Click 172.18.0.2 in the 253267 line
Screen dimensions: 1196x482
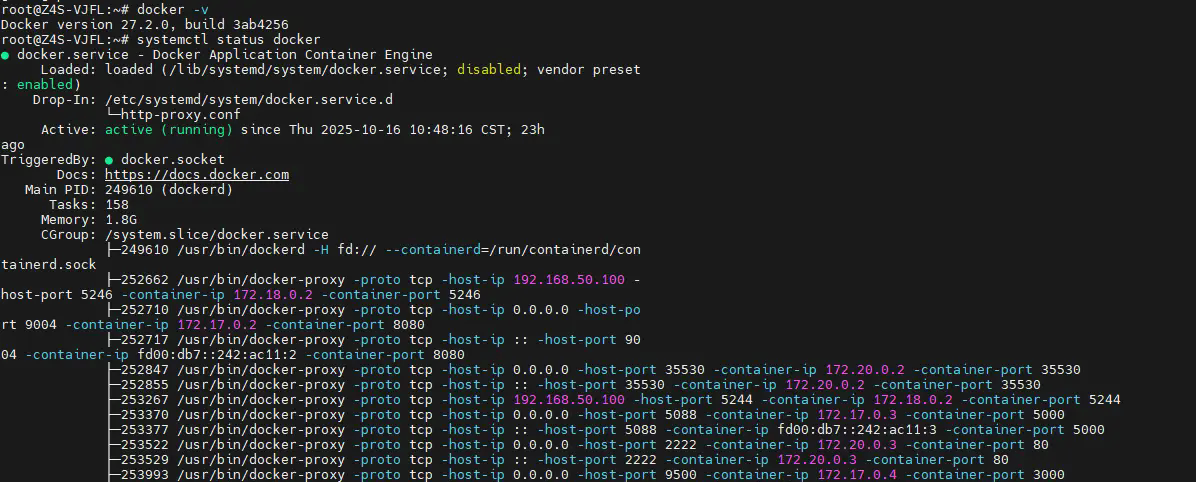(x=913, y=400)
